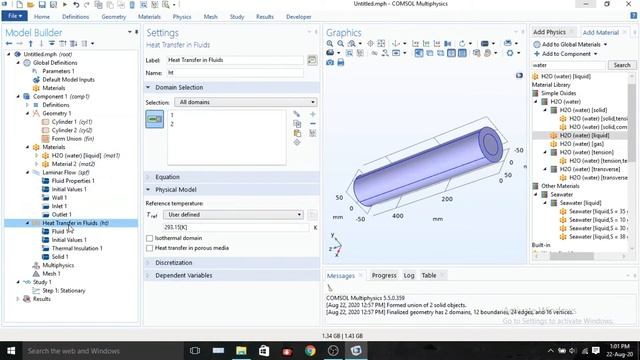This screenshot has height=360, width=640.
Task: Select H2O (water) [gas] in material list
Action: (581, 144)
